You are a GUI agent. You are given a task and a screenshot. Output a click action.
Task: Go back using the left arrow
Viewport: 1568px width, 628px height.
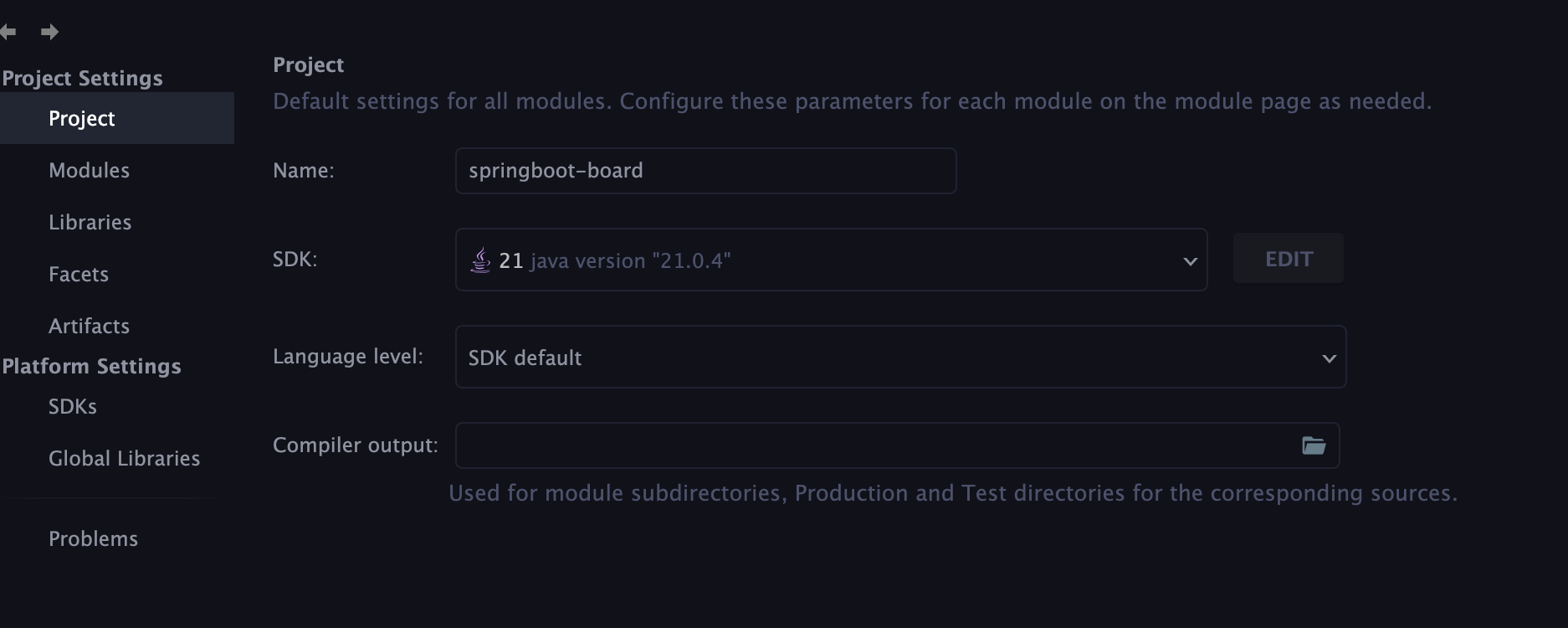click(8, 32)
